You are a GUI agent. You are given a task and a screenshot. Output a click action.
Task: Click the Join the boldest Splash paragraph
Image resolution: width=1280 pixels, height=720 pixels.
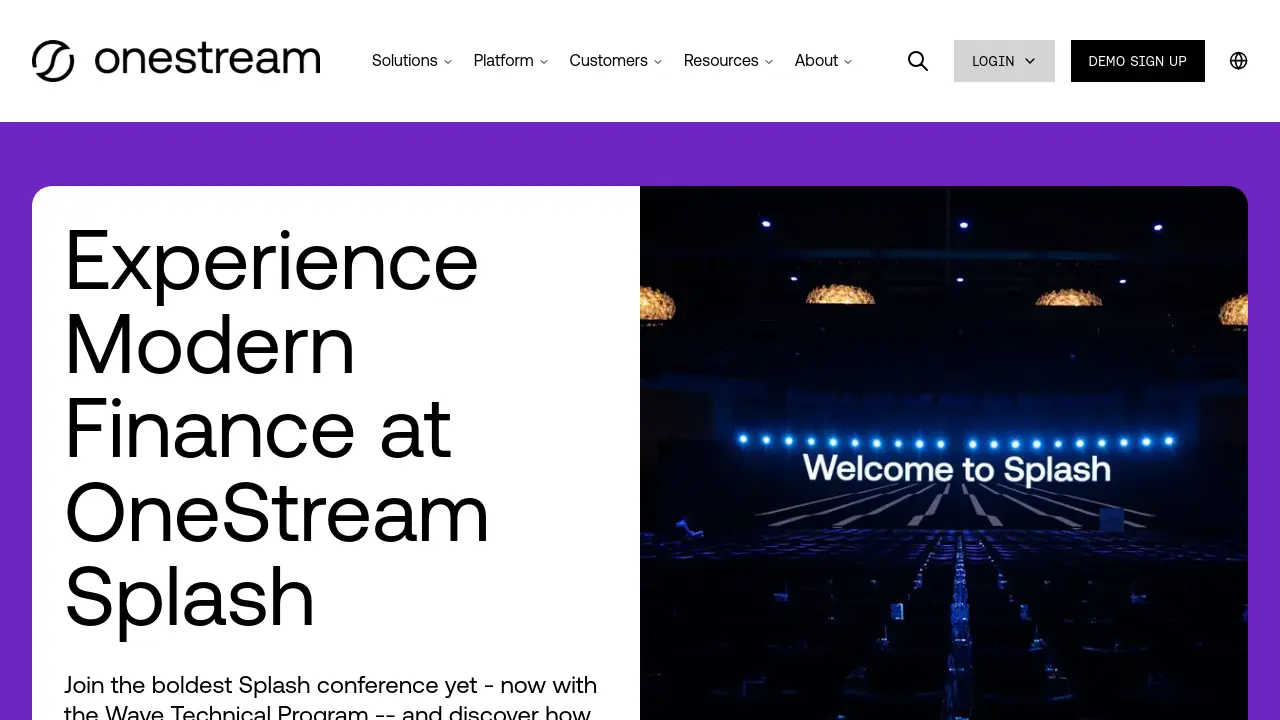(x=331, y=698)
